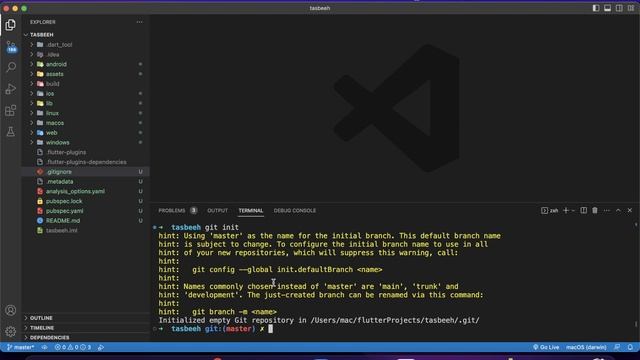The width and height of the screenshot is (640, 360).
Task: Open the Manage settings gear
Action: click(11, 331)
